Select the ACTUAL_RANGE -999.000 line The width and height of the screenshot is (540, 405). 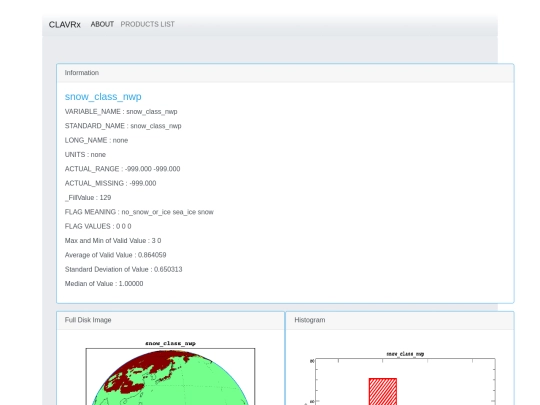click(x=122, y=169)
